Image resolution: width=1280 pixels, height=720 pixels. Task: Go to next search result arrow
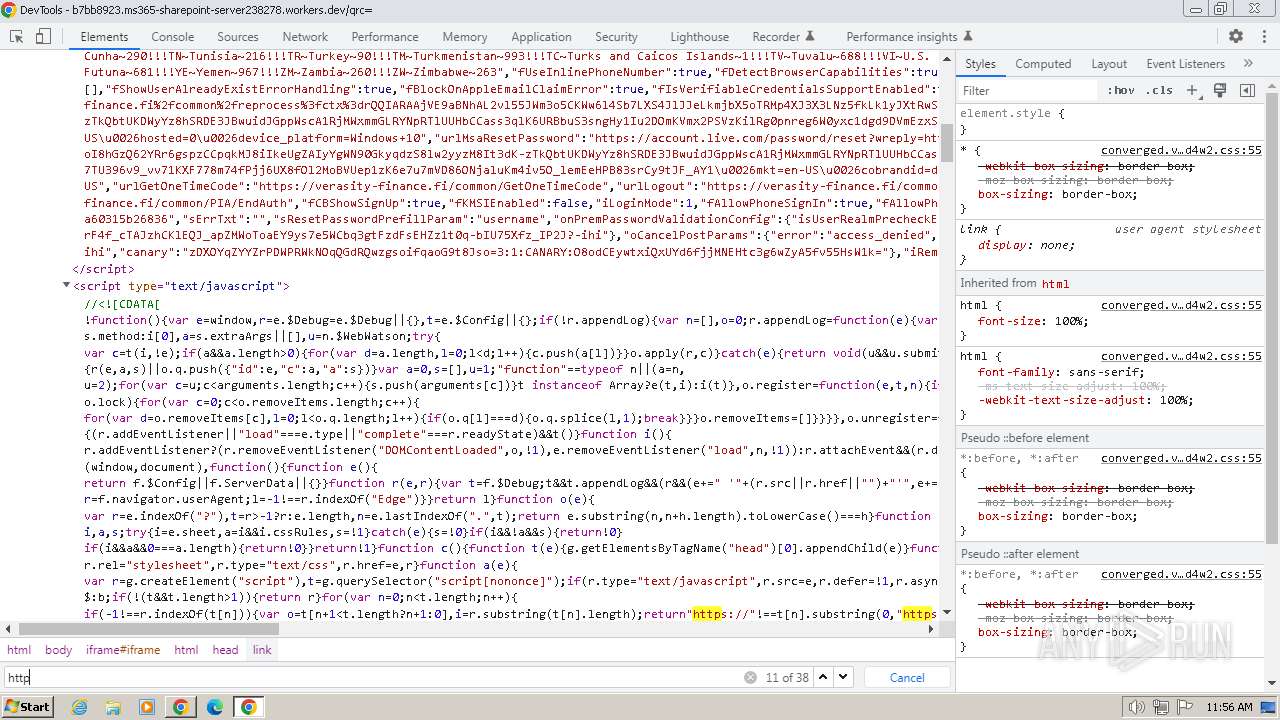(x=843, y=677)
